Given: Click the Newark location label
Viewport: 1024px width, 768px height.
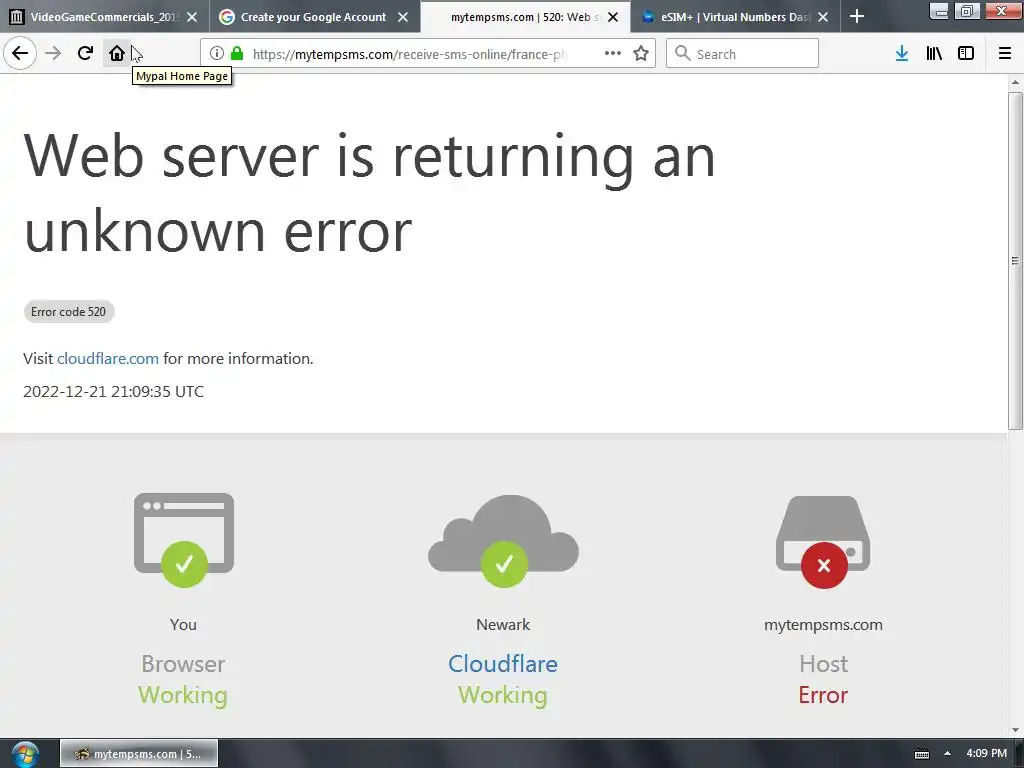Looking at the screenshot, I should (503, 624).
